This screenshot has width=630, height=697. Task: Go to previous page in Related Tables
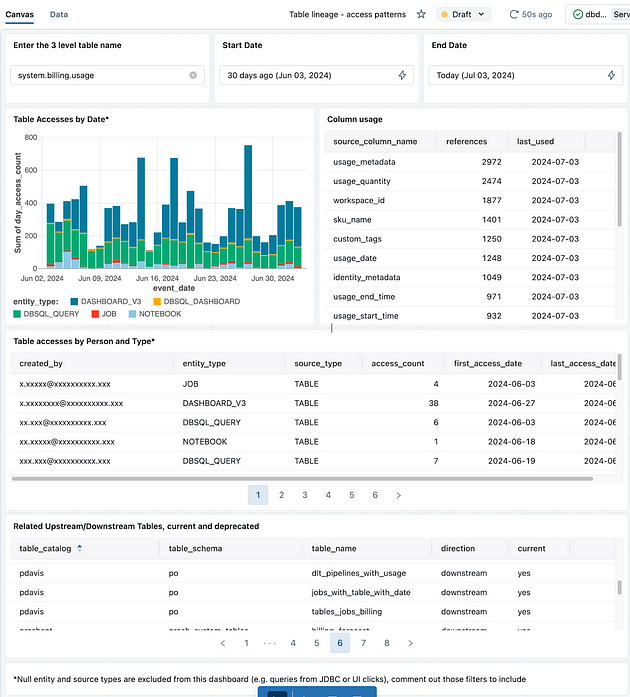[223, 643]
